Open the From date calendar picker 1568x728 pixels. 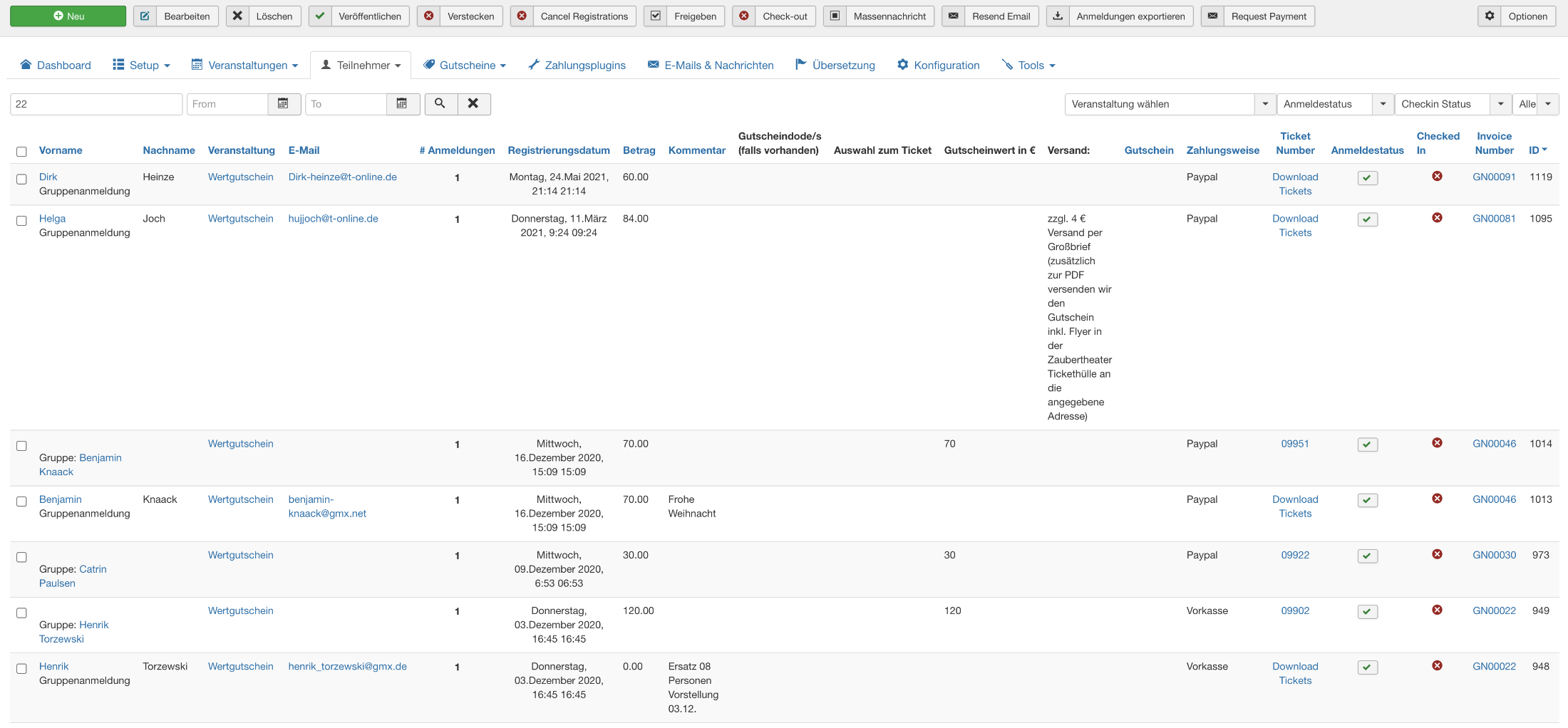tap(284, 104)
